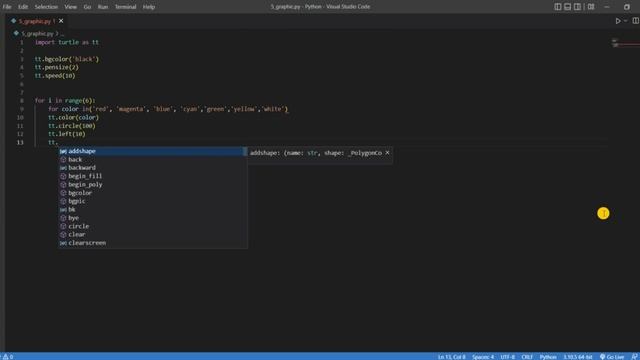Click line number 13 in the gutter
The image size is (640, 360).
click(20, 142)
